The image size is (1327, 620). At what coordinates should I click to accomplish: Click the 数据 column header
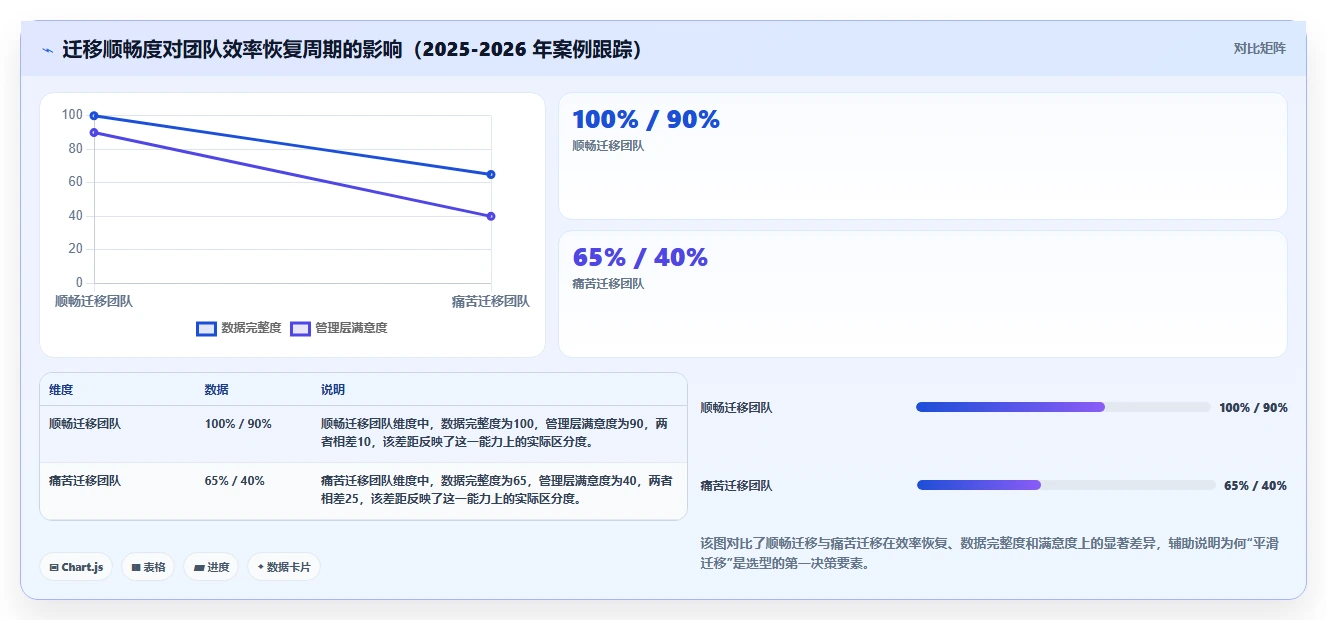point(217,389)
